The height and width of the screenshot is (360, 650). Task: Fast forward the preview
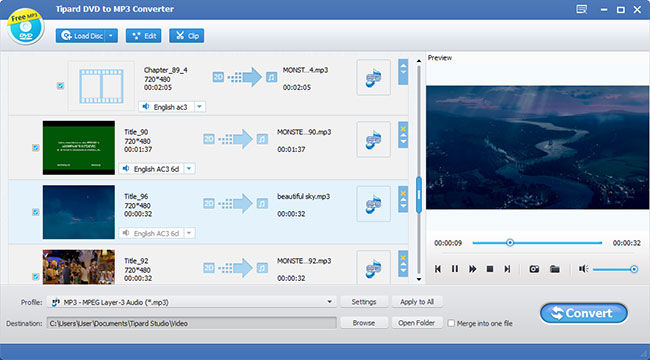point(473,269)
